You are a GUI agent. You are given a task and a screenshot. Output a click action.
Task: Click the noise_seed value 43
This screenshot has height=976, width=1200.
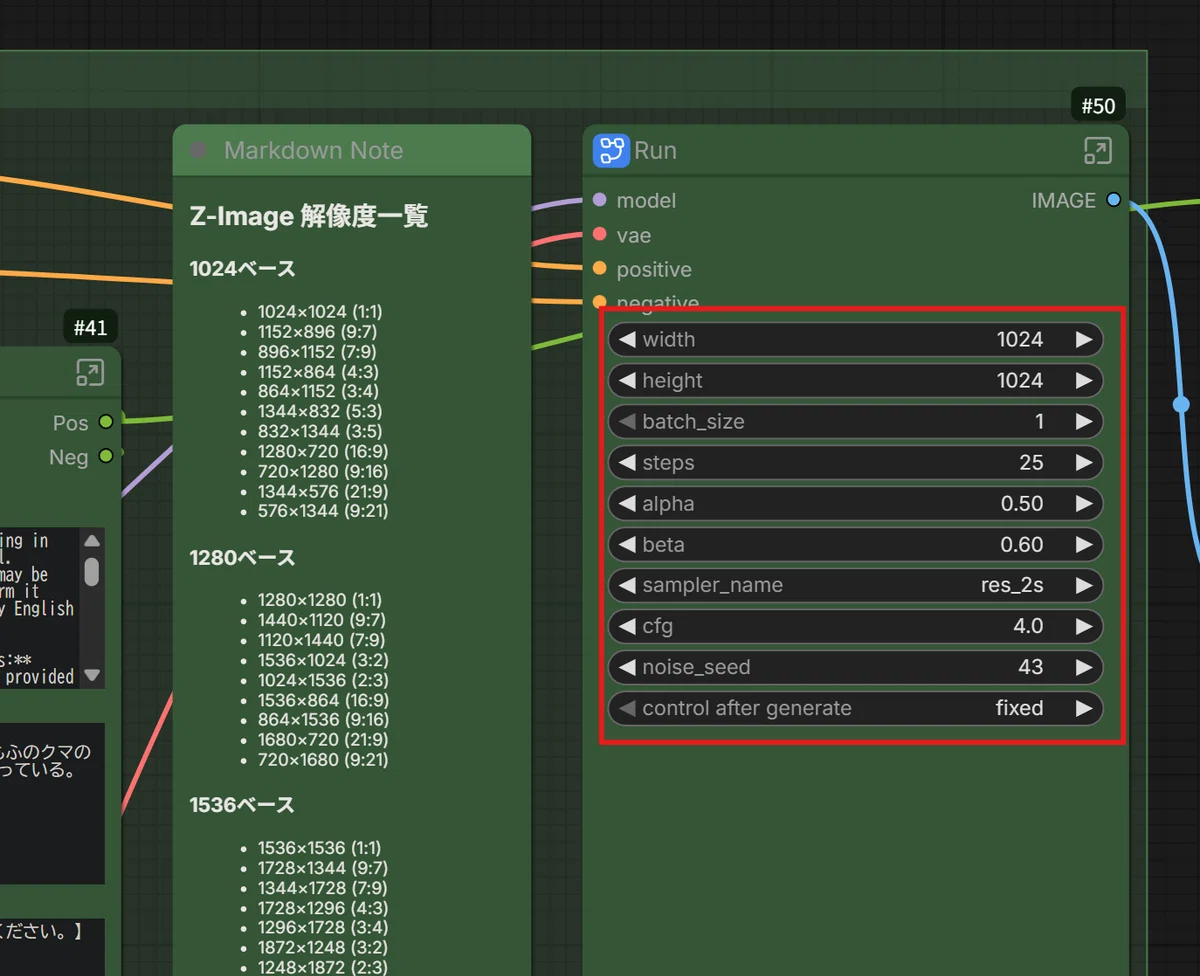click(1031, 667)
